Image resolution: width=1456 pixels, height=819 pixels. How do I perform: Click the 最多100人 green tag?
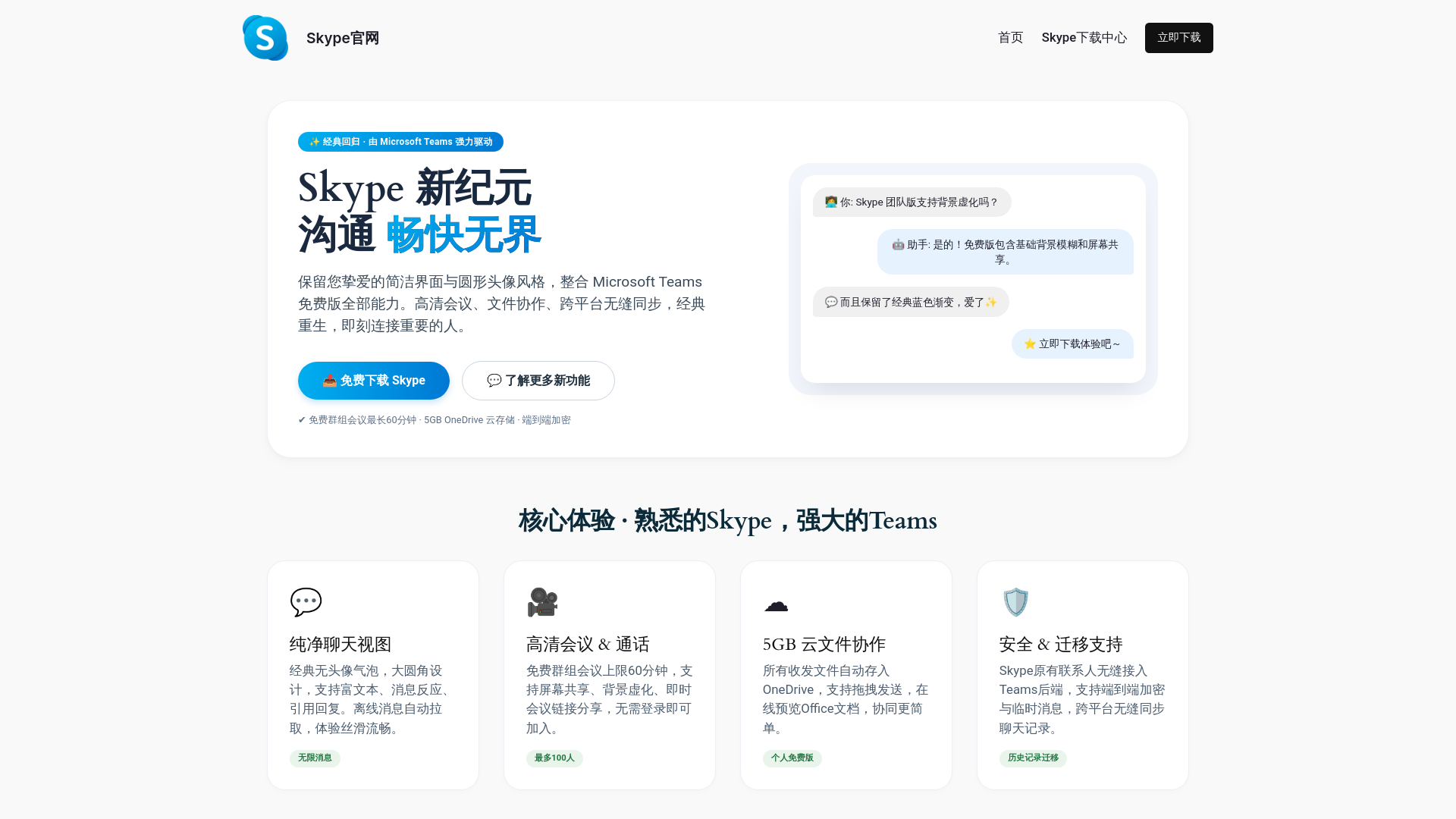tap(554, 758)
